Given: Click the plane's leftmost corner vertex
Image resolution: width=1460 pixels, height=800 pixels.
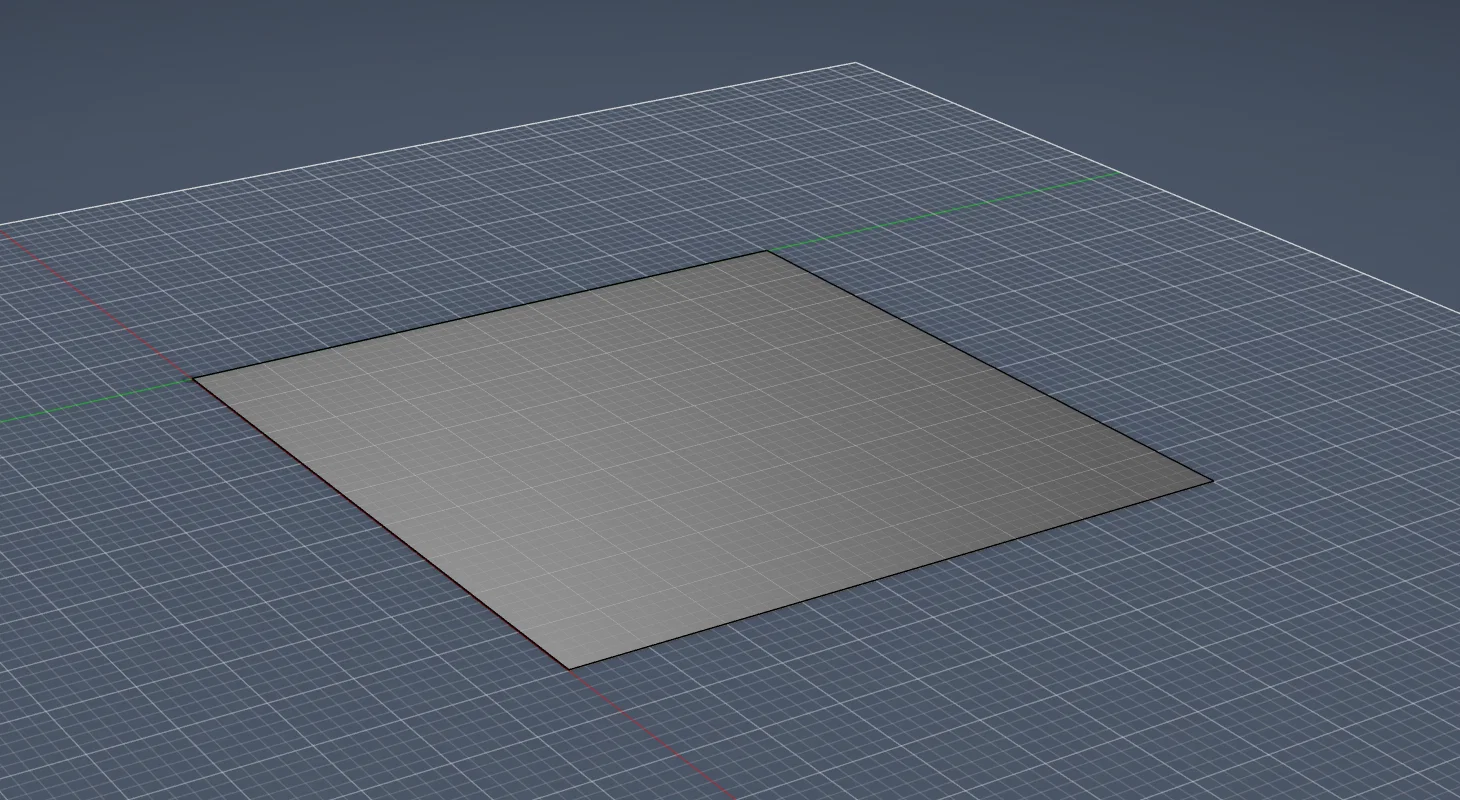Looking at the screenshot, I should tap(193, 379).
